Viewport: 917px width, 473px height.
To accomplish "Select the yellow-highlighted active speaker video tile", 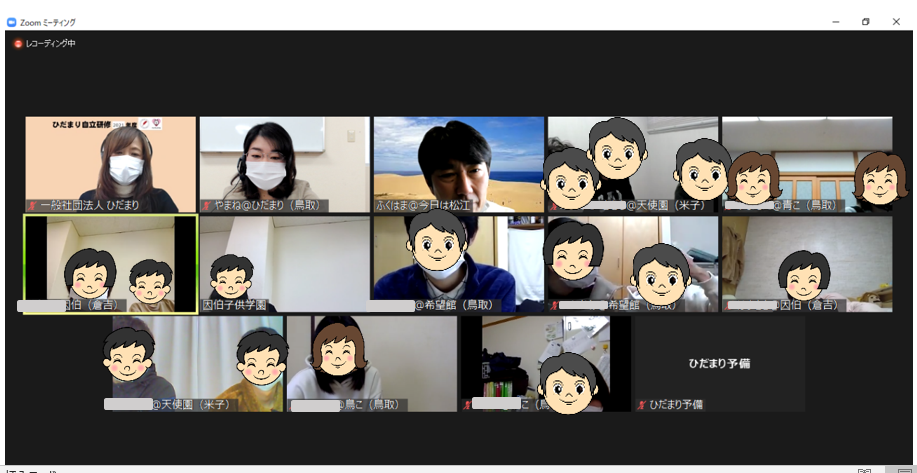I will tap(111, 264).
